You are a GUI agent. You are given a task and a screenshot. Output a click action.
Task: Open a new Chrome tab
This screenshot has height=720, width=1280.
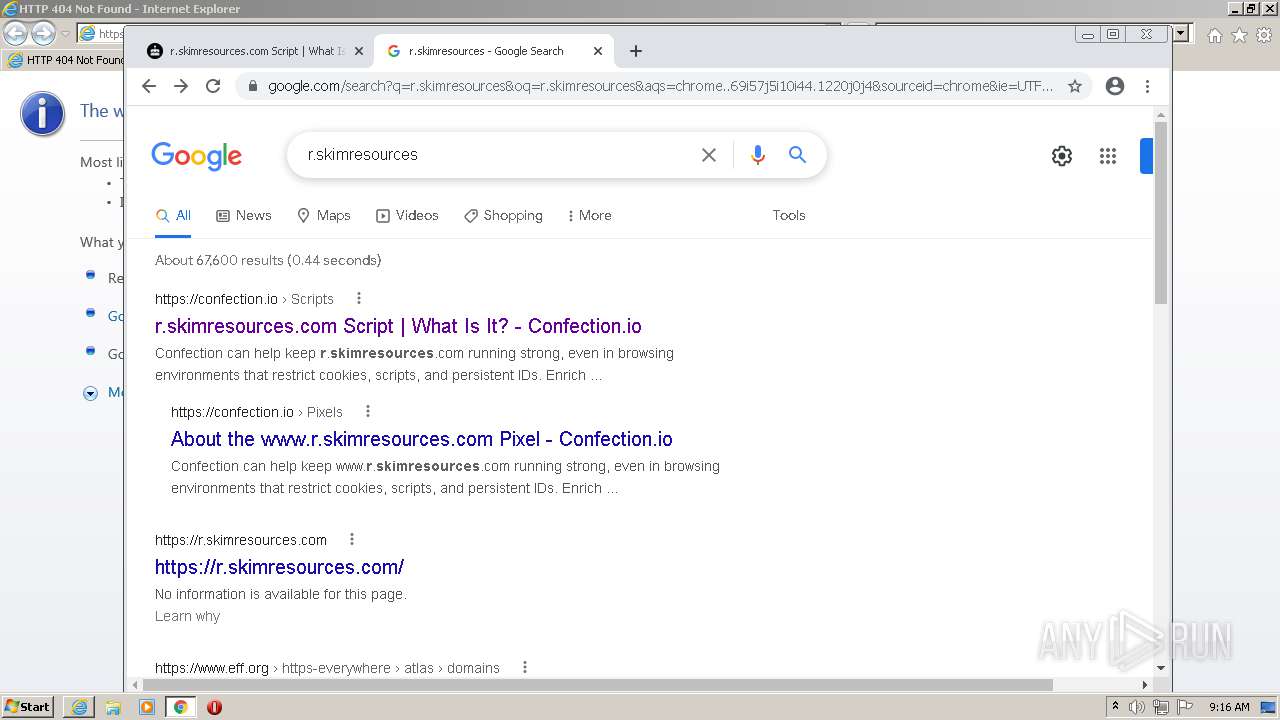(x=636, y=51)
